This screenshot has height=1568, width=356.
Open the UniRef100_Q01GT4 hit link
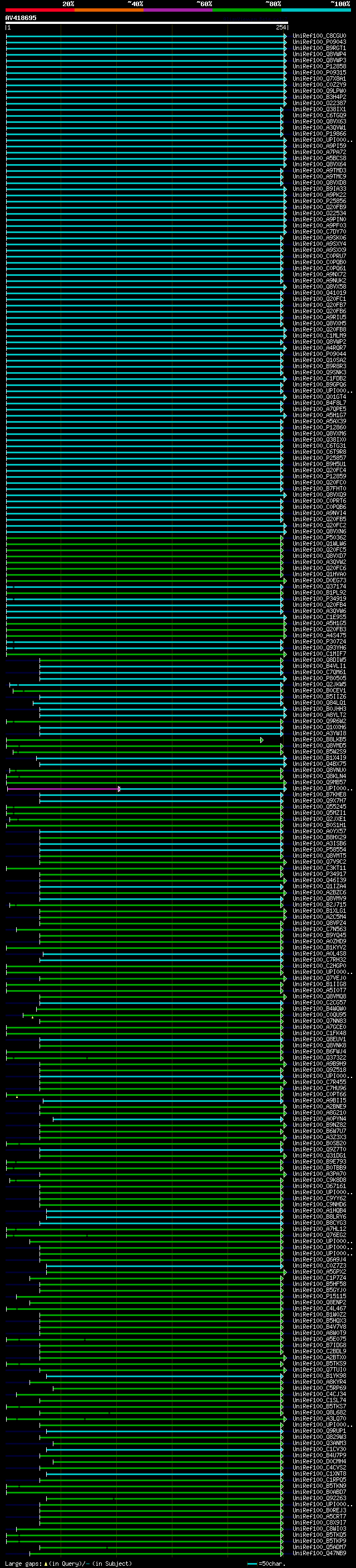point(319,397)
